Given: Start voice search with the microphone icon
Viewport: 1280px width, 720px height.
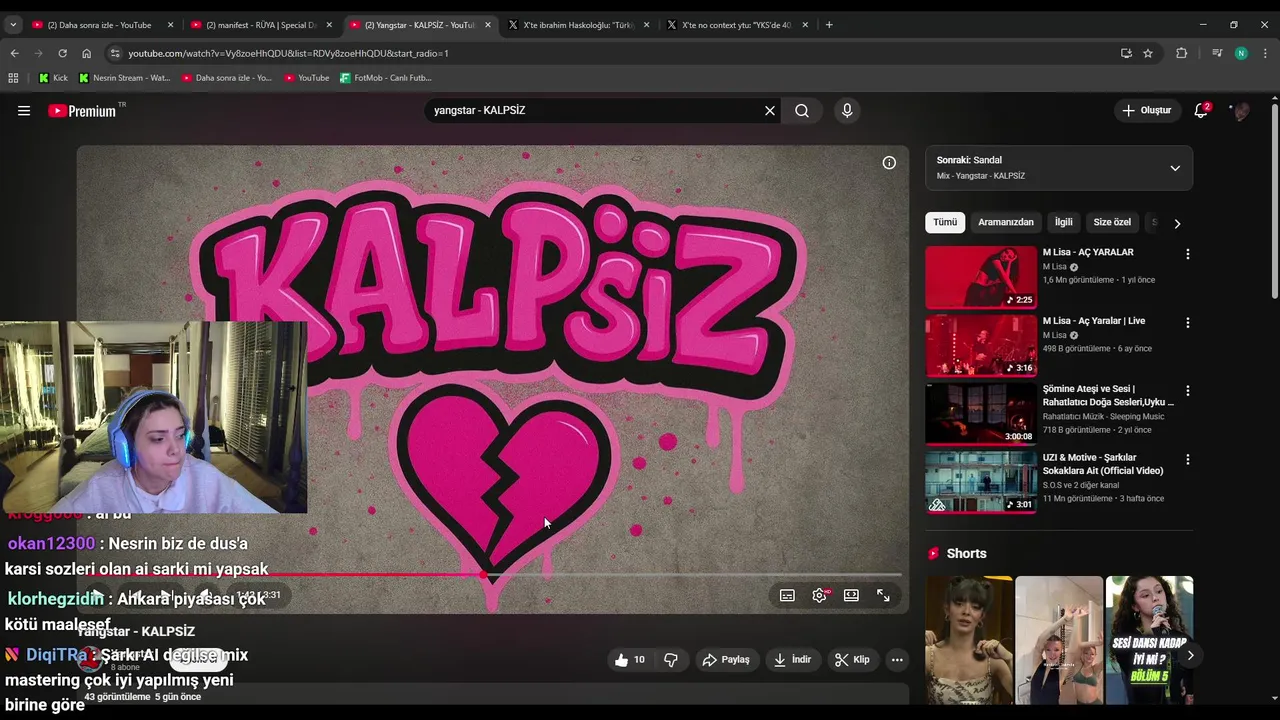Looking at the screenshot, I should [847, 111].
